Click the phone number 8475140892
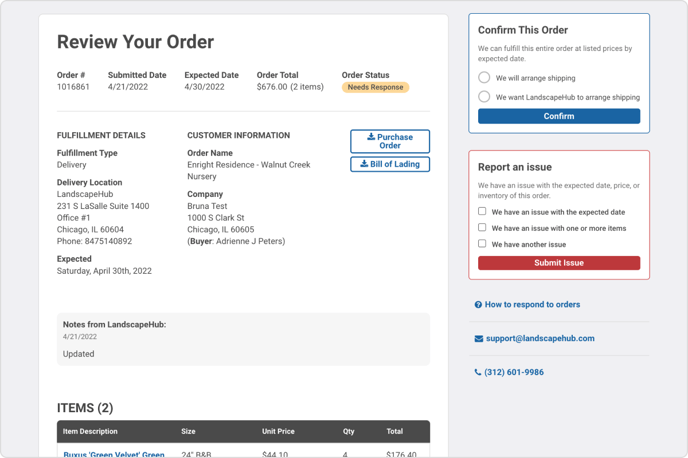 tap(108, 241)
